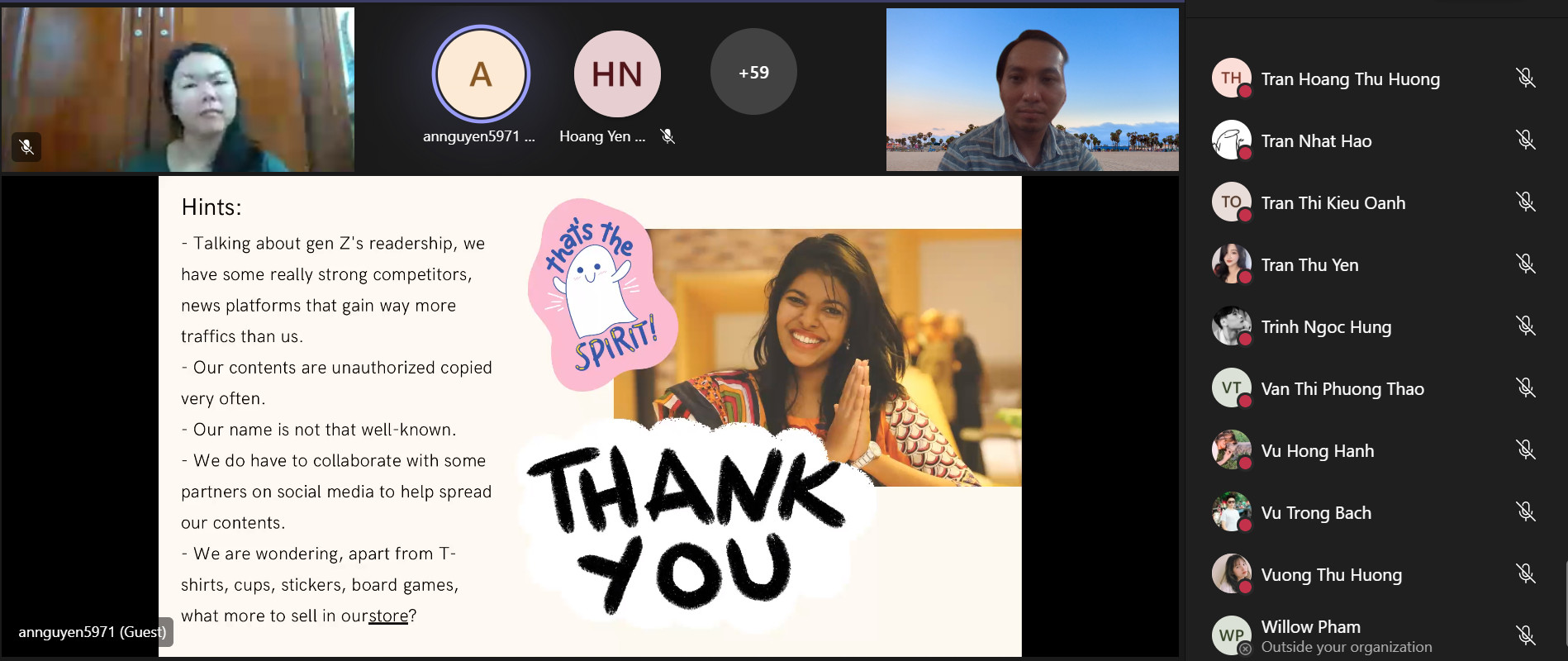Click muted mic icon for Vu Trong Bach
This screenshot has height=661, width=1568.
pos(1526,512)
